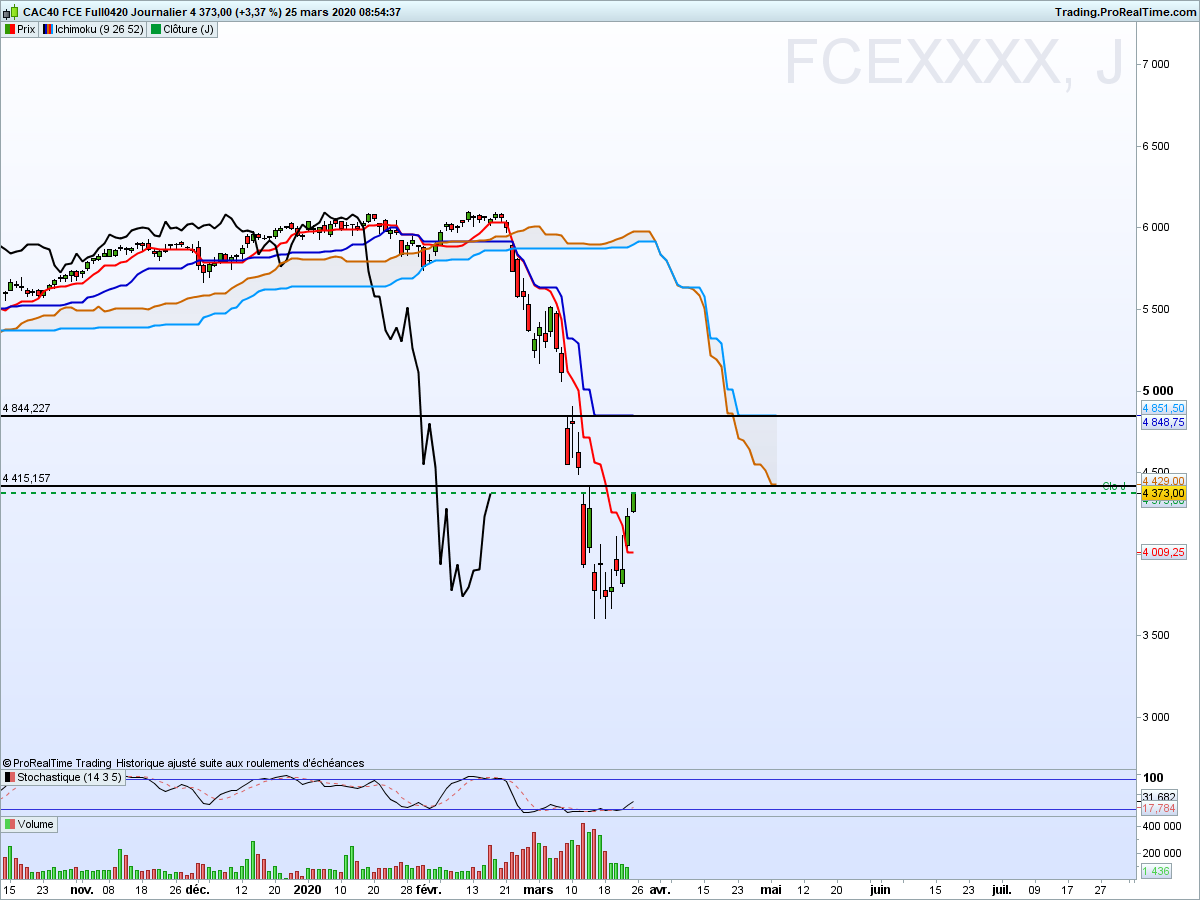The width and height of the screenshot is (1200, 900).
Task: Click the 17,784 stochastic value label
Action: pyautogui.click(x=1160, y=808)
